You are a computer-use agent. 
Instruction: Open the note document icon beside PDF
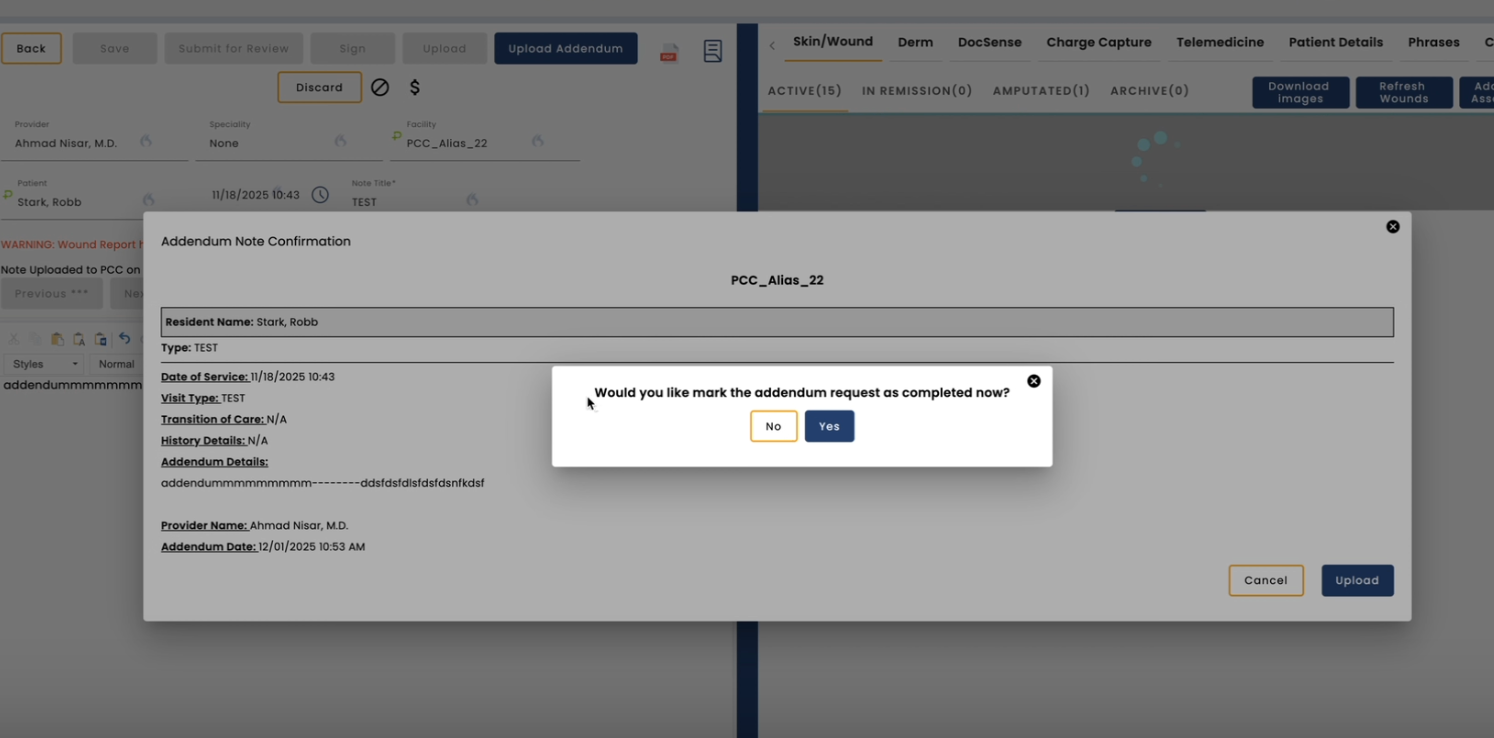713,51
